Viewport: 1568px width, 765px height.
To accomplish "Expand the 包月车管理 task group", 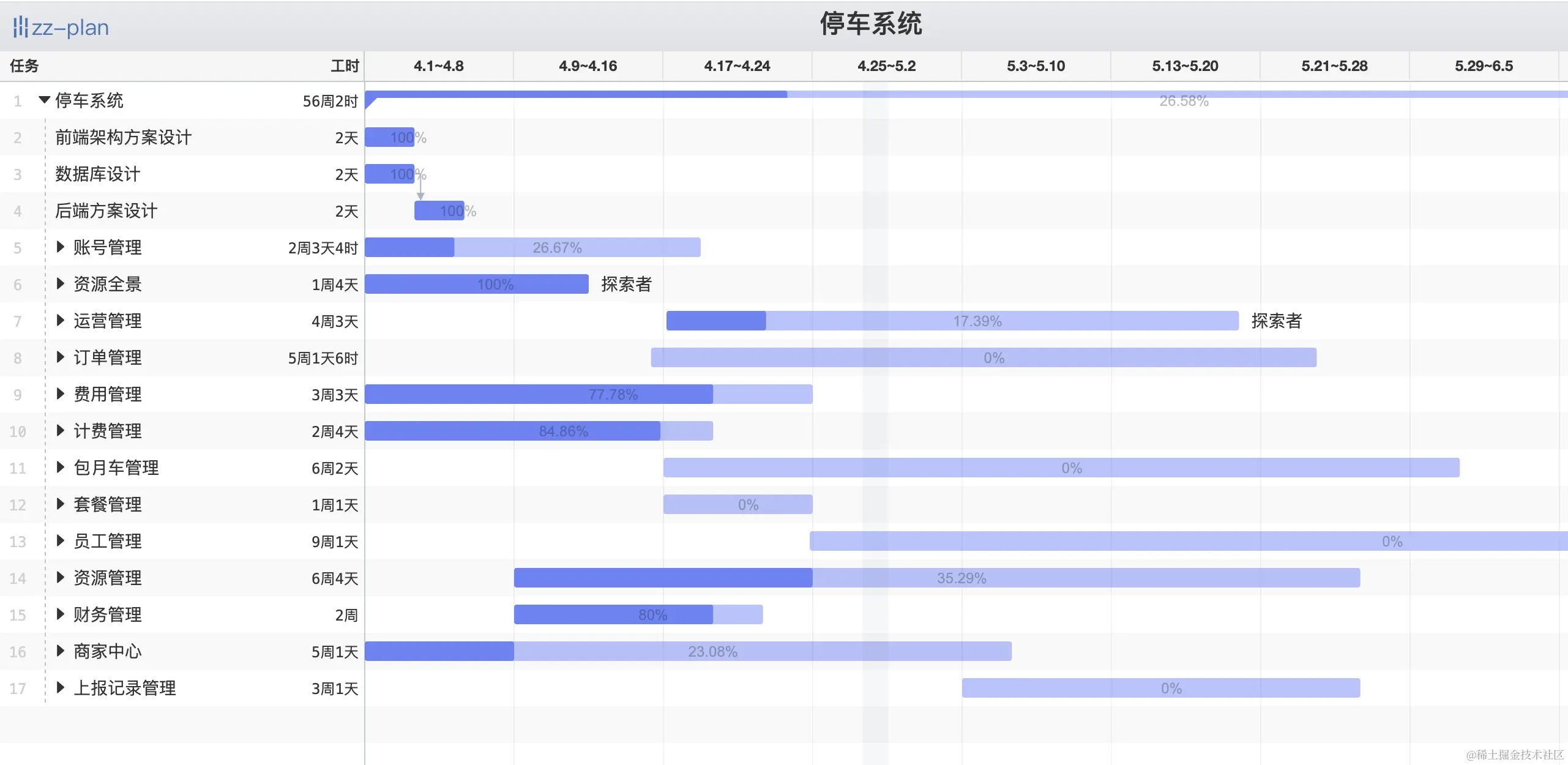I will (x=60, y=467).
